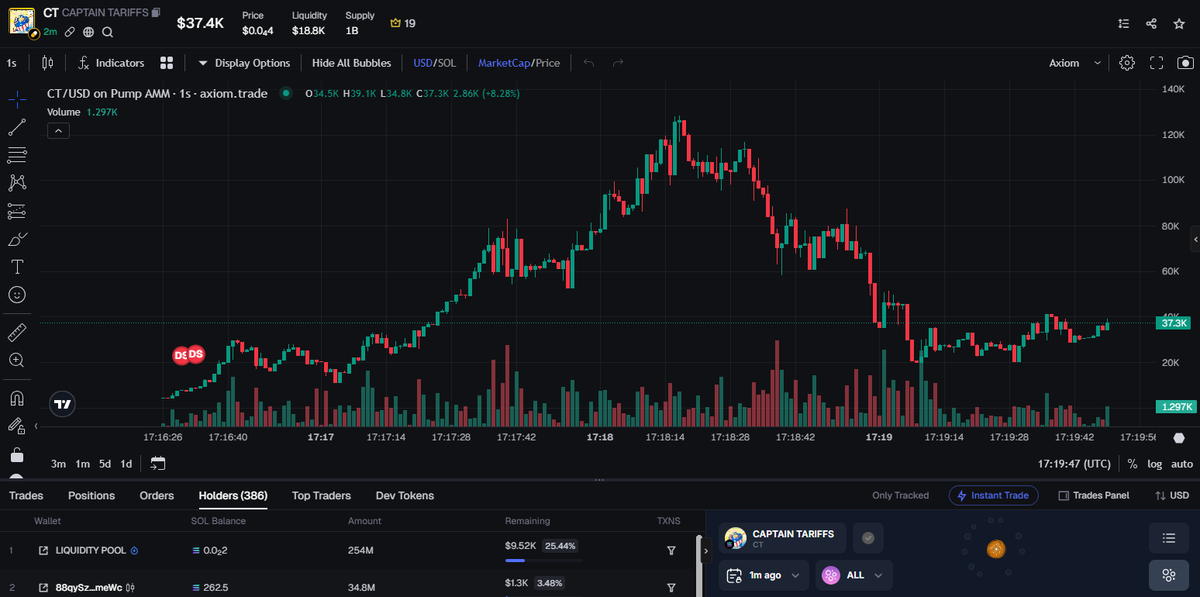Open the Indicators menu
The image size is (1200, 597).
[x=111, y=63]
